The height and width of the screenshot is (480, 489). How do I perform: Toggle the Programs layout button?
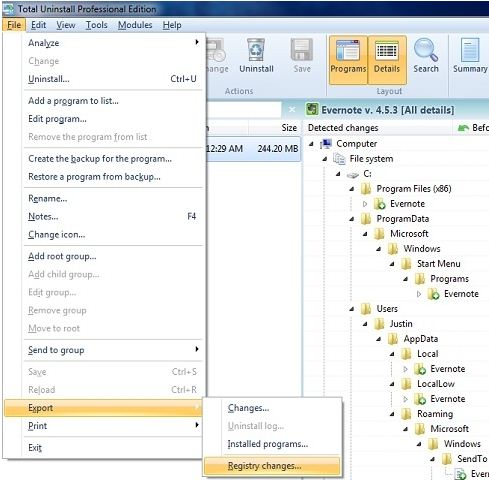pyautogui.click(x=348, y=60)
